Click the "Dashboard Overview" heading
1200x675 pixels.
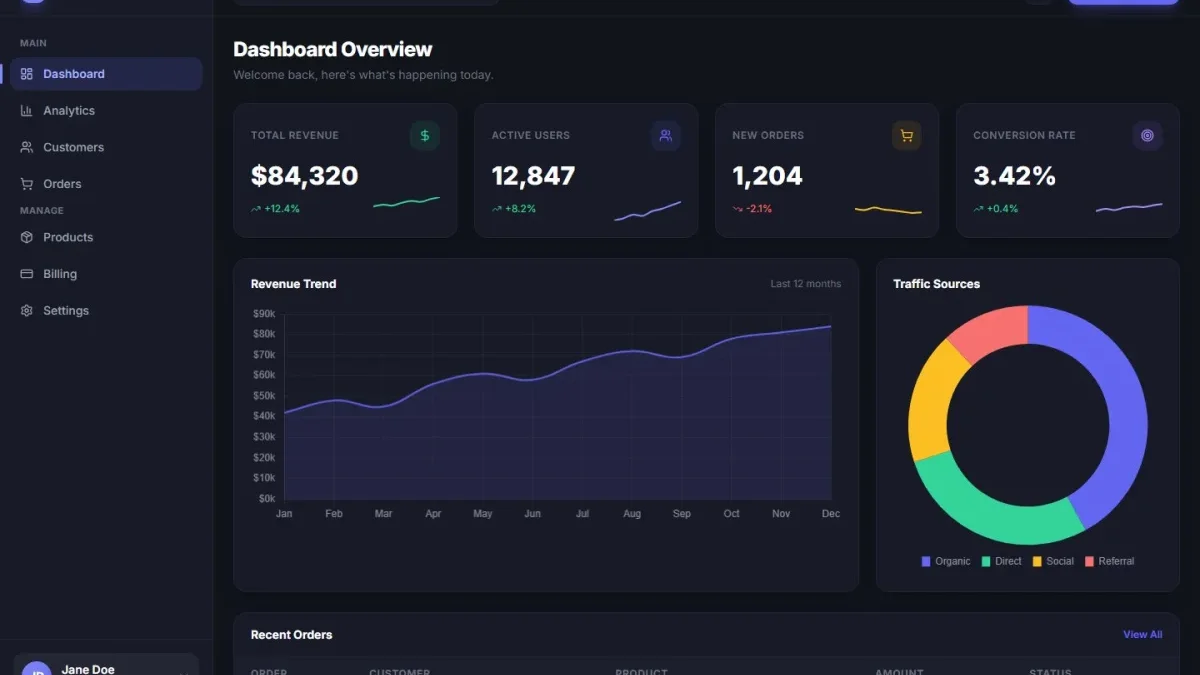[x=333, y=49]
